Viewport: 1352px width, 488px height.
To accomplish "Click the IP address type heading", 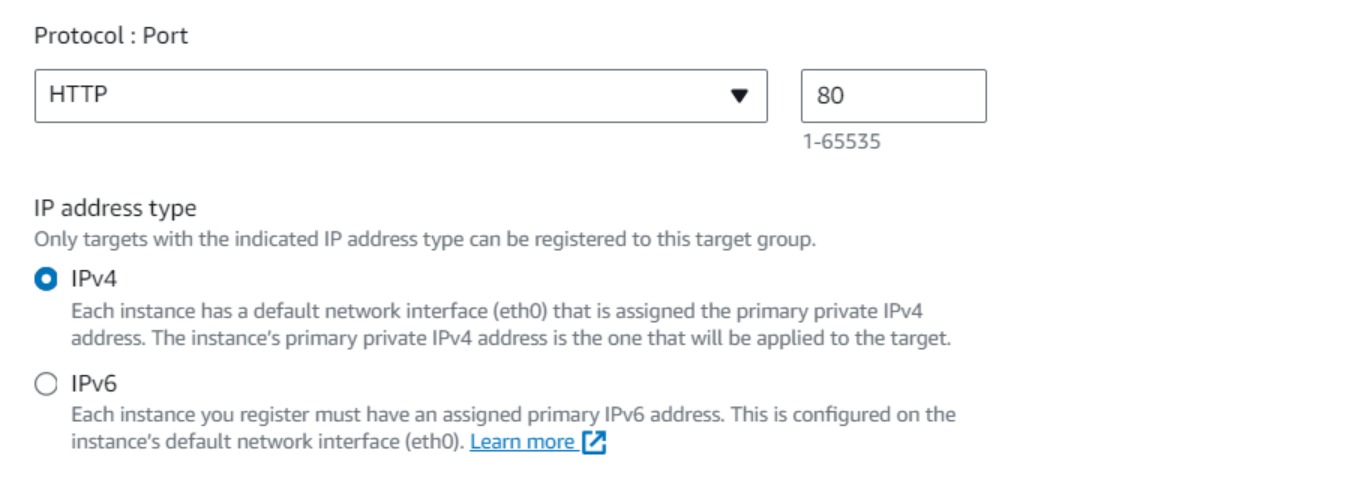I will [x=115, y=209].
